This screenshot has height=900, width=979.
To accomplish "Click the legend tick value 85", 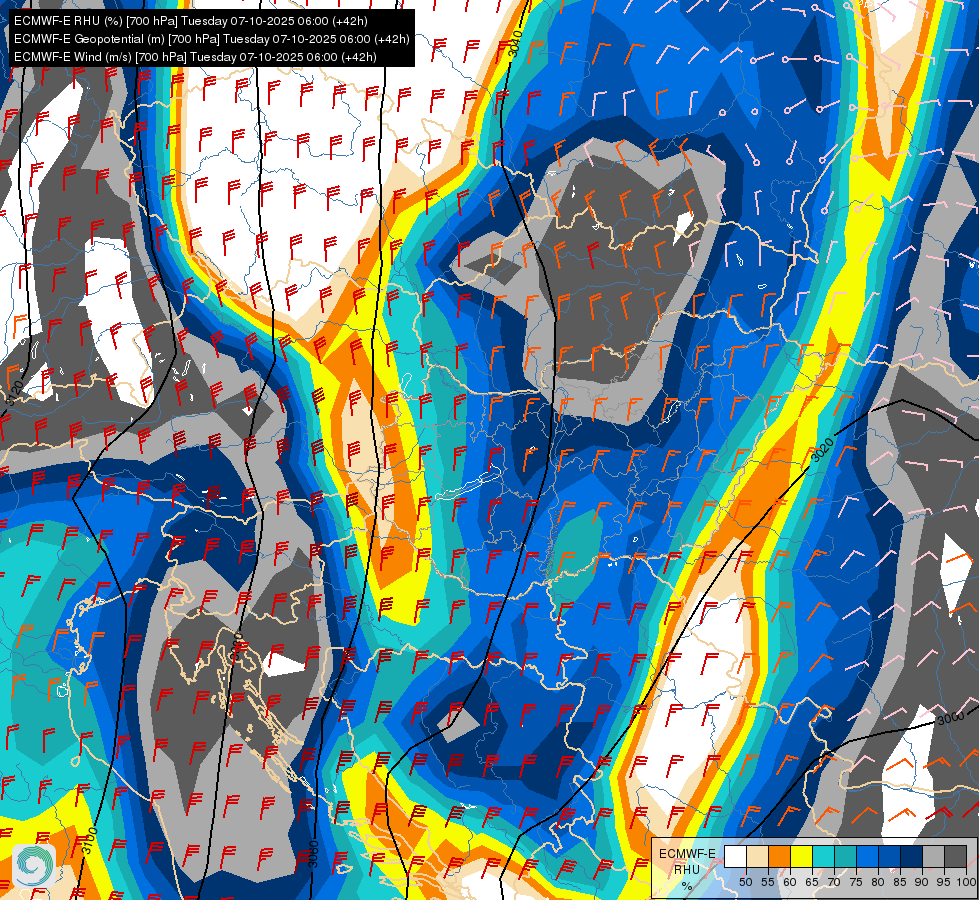I will (x=900, y=882).
